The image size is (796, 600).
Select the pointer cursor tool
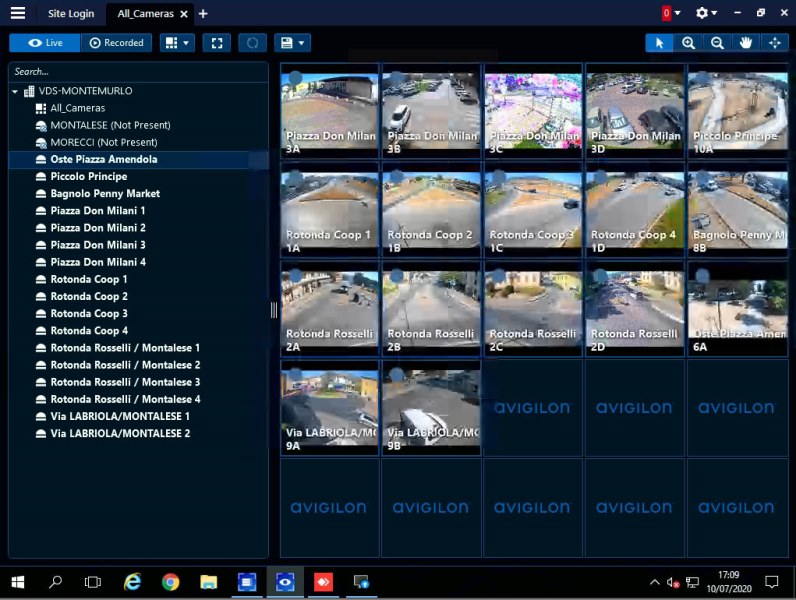pos(659,43)
